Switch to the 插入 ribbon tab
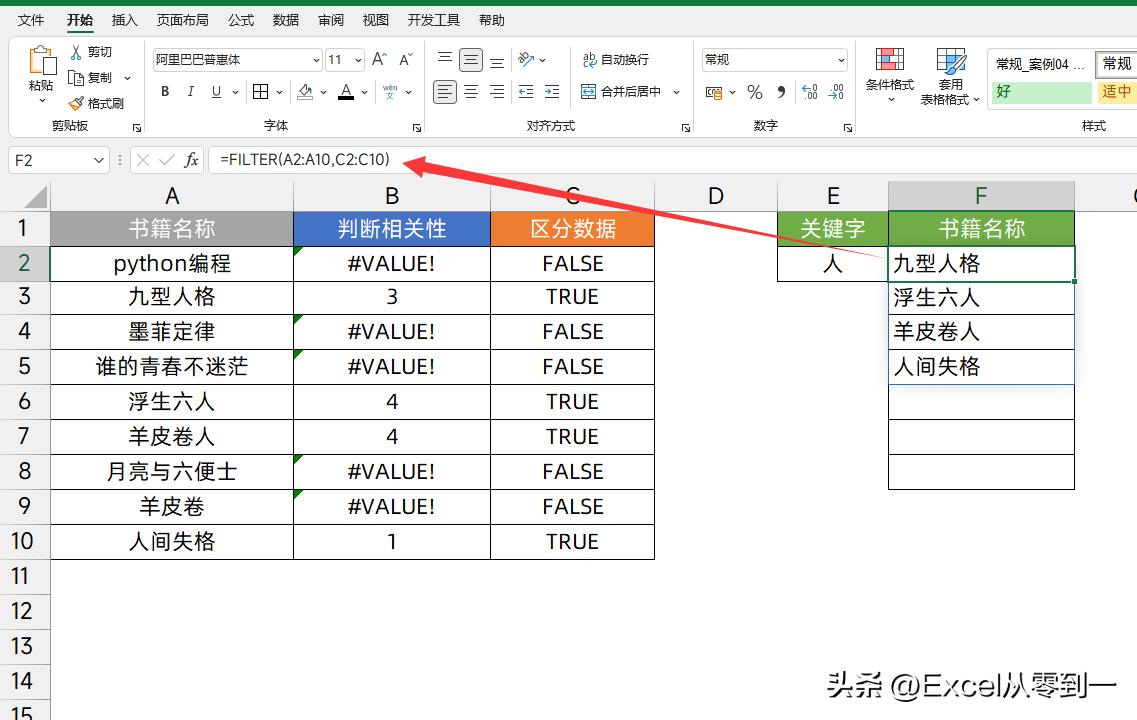Screen dimensions: 1137x720 tap(125, 19)
